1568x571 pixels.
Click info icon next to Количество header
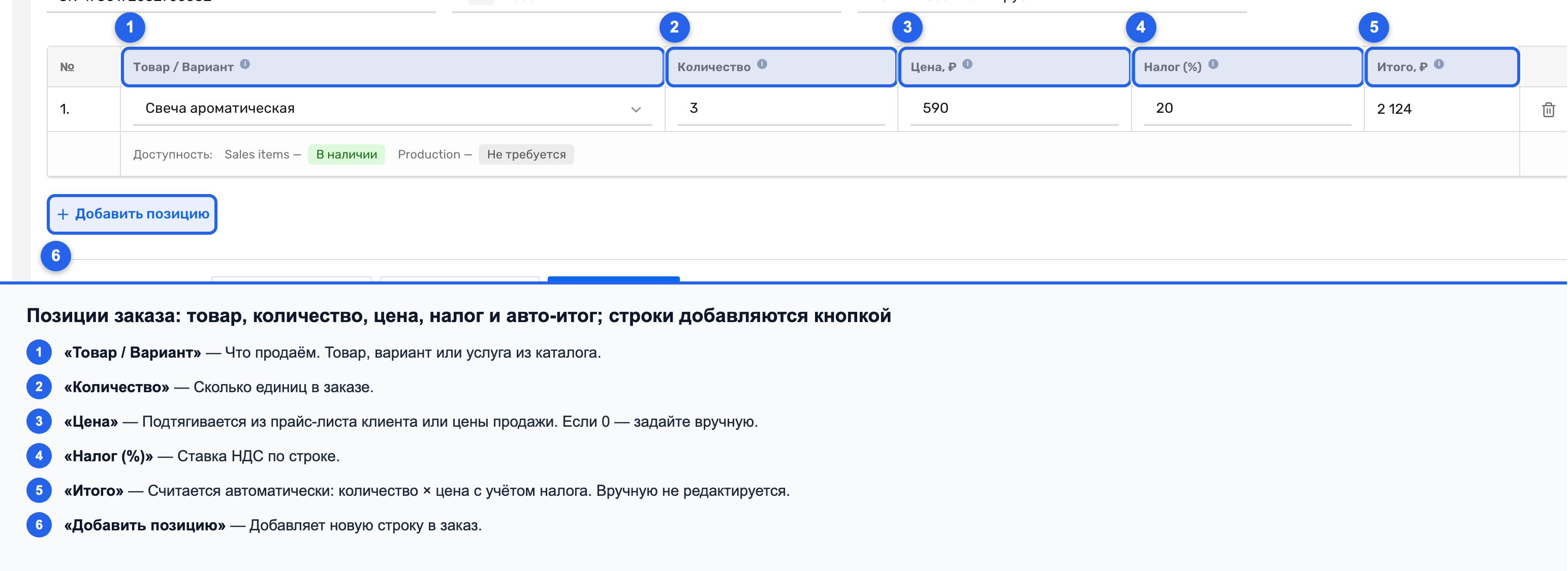[x=762, y=64]
